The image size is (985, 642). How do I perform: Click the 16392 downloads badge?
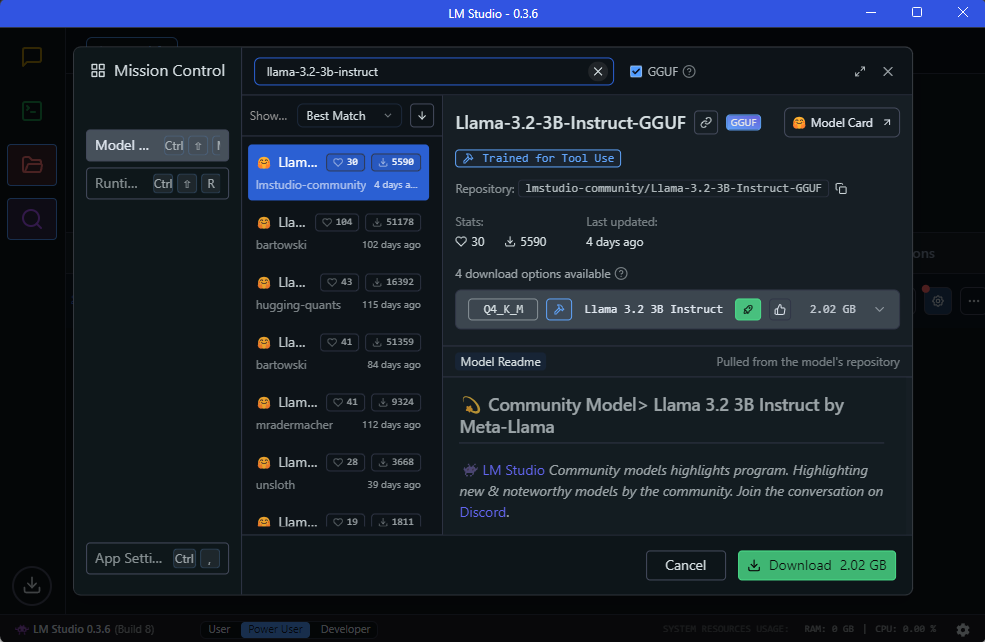point(393,282)
